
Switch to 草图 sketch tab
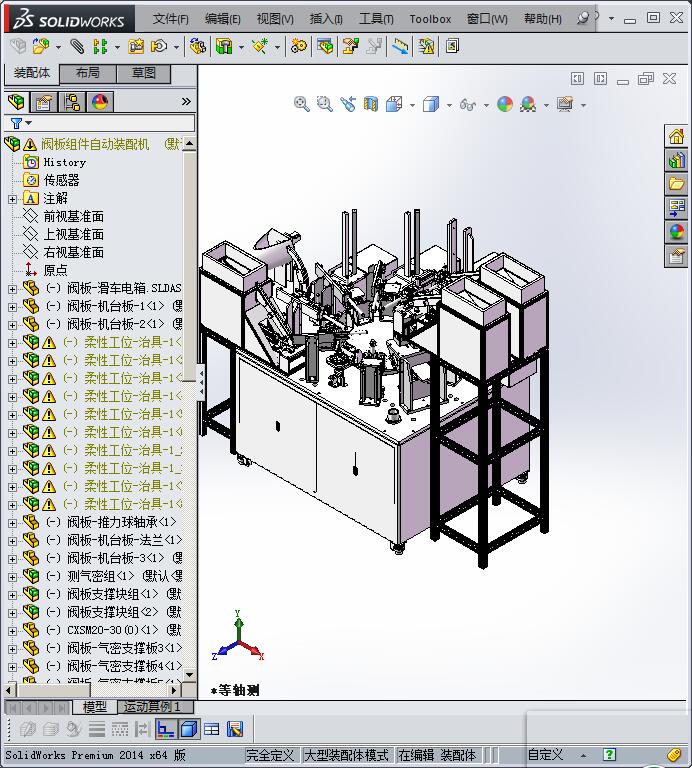pos(143,73)
